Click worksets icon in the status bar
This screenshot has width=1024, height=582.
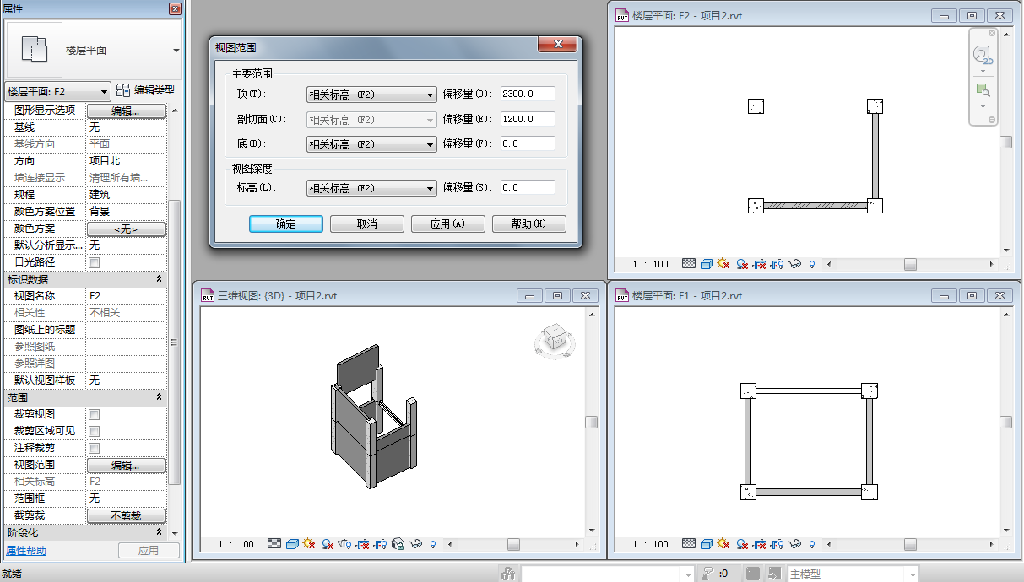(509, 574)
